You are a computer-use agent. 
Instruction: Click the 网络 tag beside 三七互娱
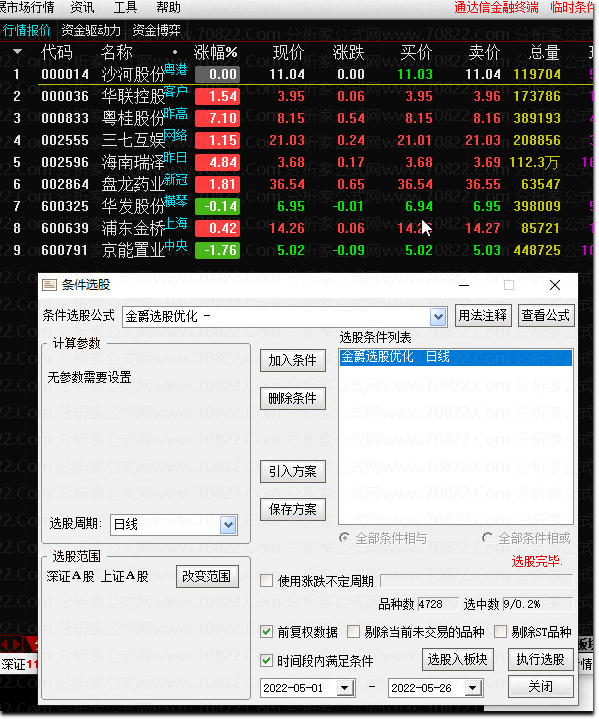click(x=176, y=135)
